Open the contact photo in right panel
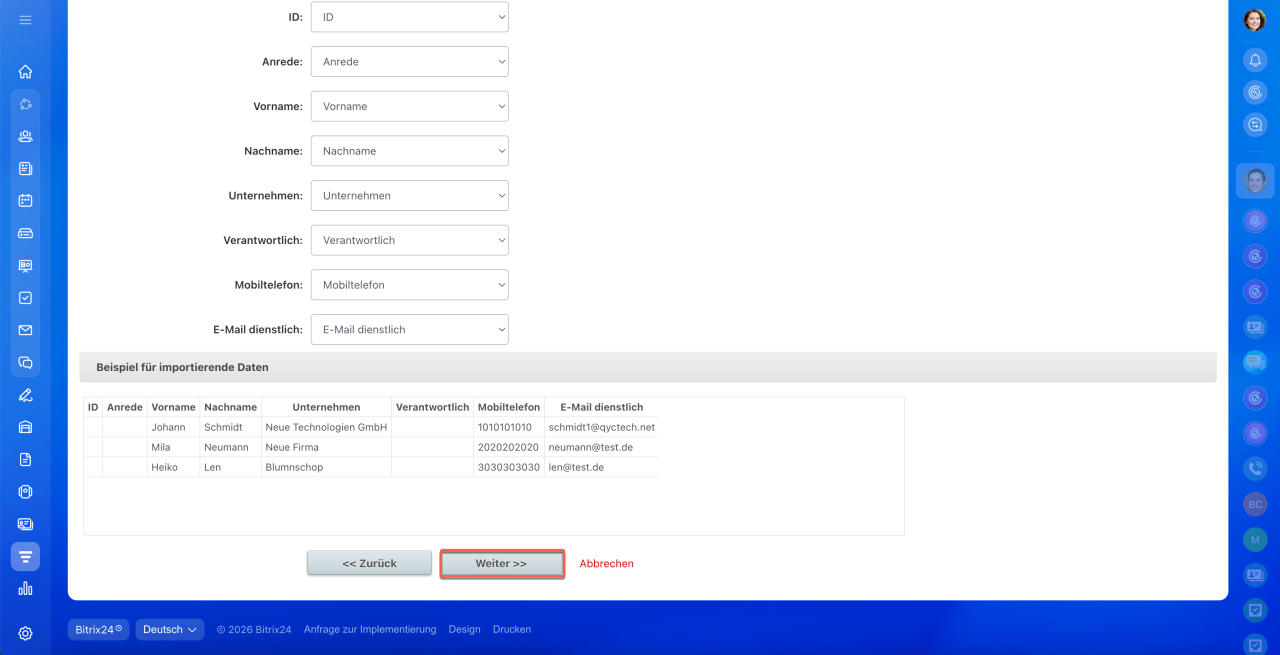This screenshot has height=655, width=1280. pos(1256,181)
